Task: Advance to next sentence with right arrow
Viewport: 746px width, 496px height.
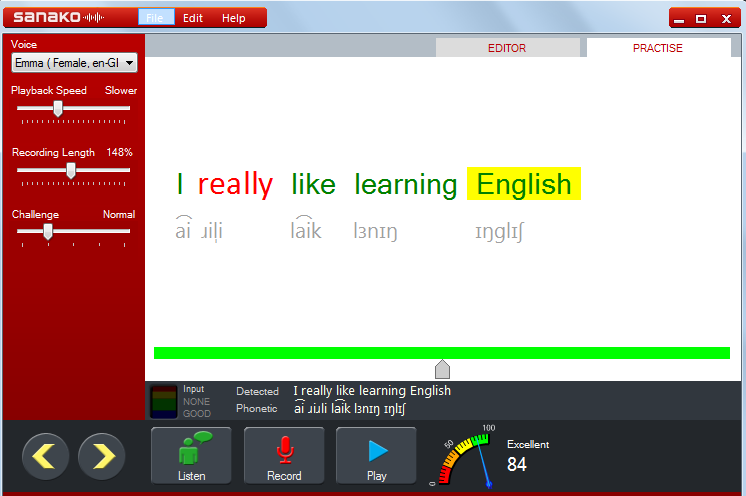Action: click(102, 457)
